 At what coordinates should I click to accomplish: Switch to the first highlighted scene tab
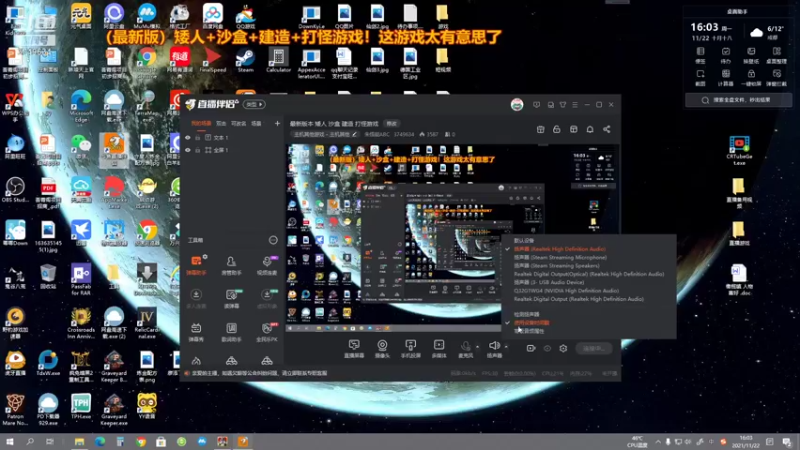tap(201, 123)
